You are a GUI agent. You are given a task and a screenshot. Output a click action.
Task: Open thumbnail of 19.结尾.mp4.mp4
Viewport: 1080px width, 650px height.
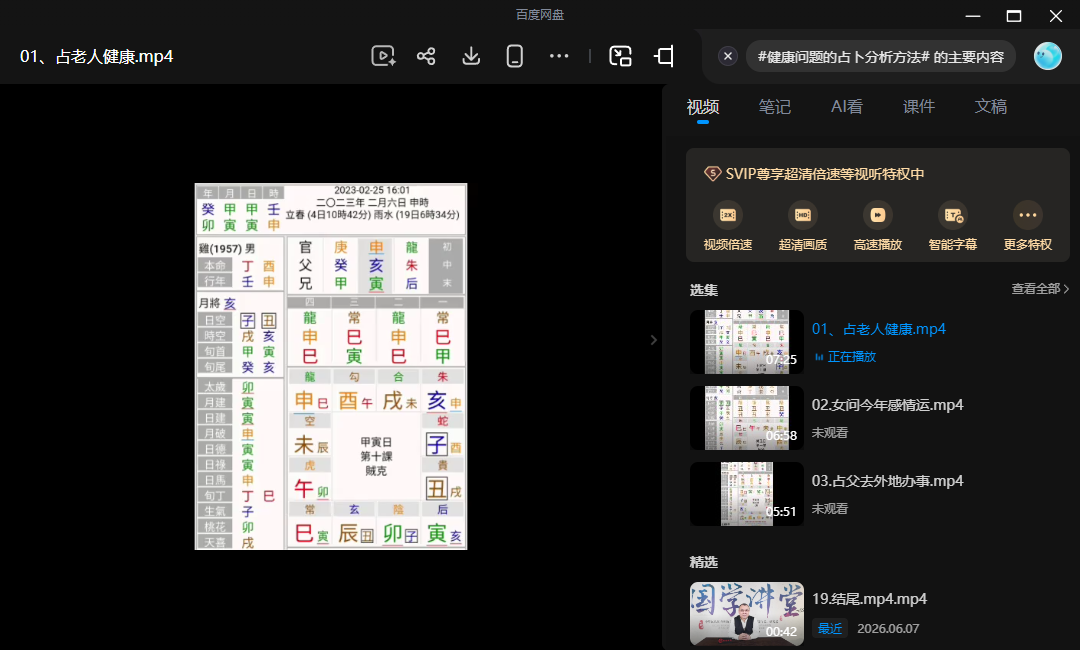[747, 614]
